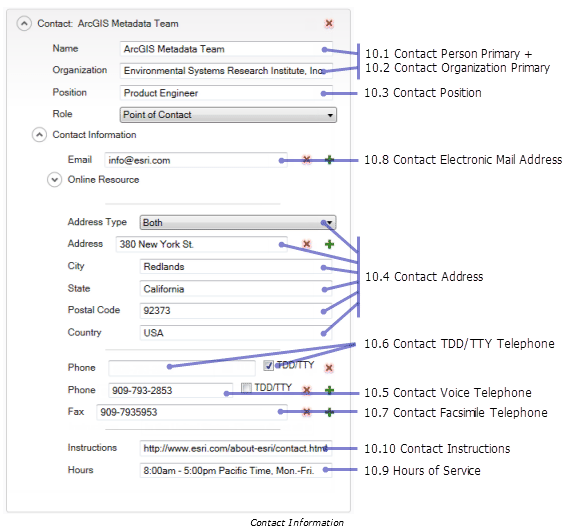Click the City field Redlands
Screen dimensions: 573x527
point(236,267)
